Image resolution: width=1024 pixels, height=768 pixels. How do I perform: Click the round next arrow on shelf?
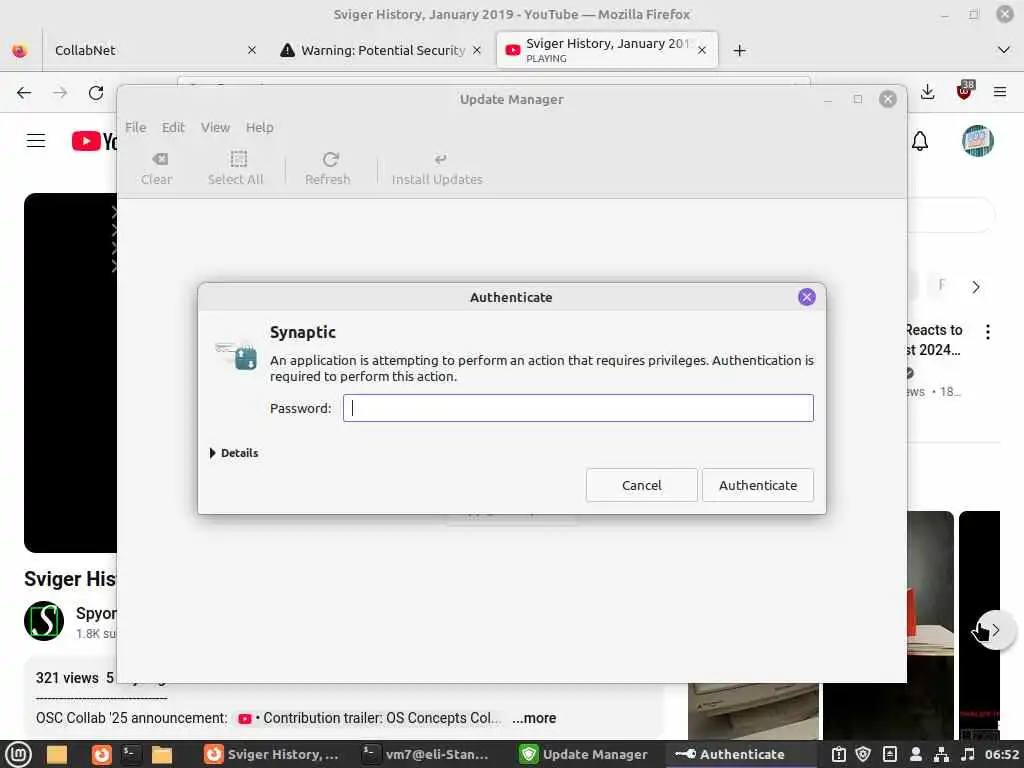click(995, 630)
